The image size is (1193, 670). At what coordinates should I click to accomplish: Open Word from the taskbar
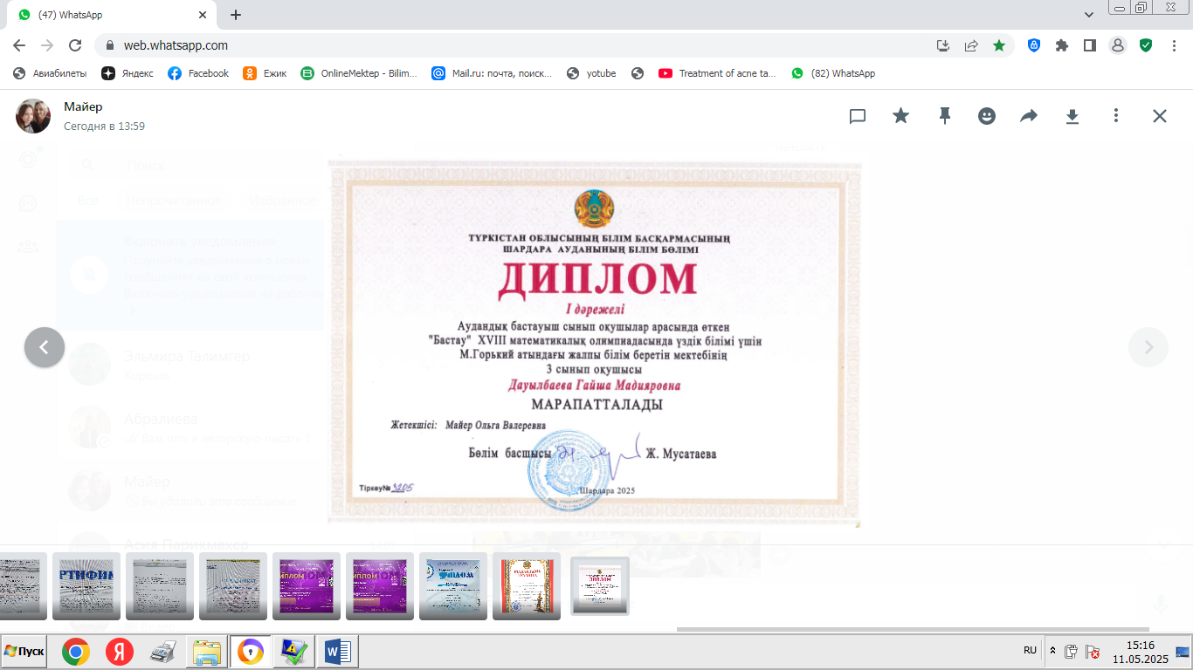[337, 652]
